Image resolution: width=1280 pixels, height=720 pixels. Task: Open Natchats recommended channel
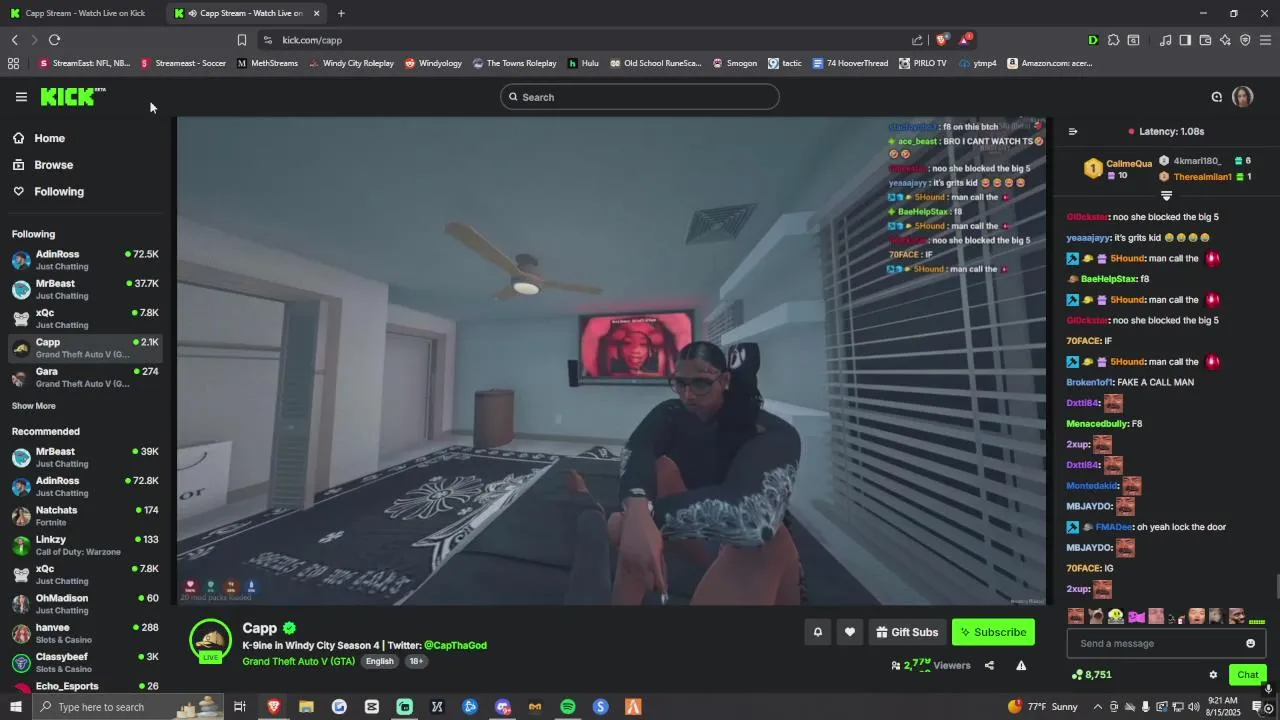coord(85,516)
